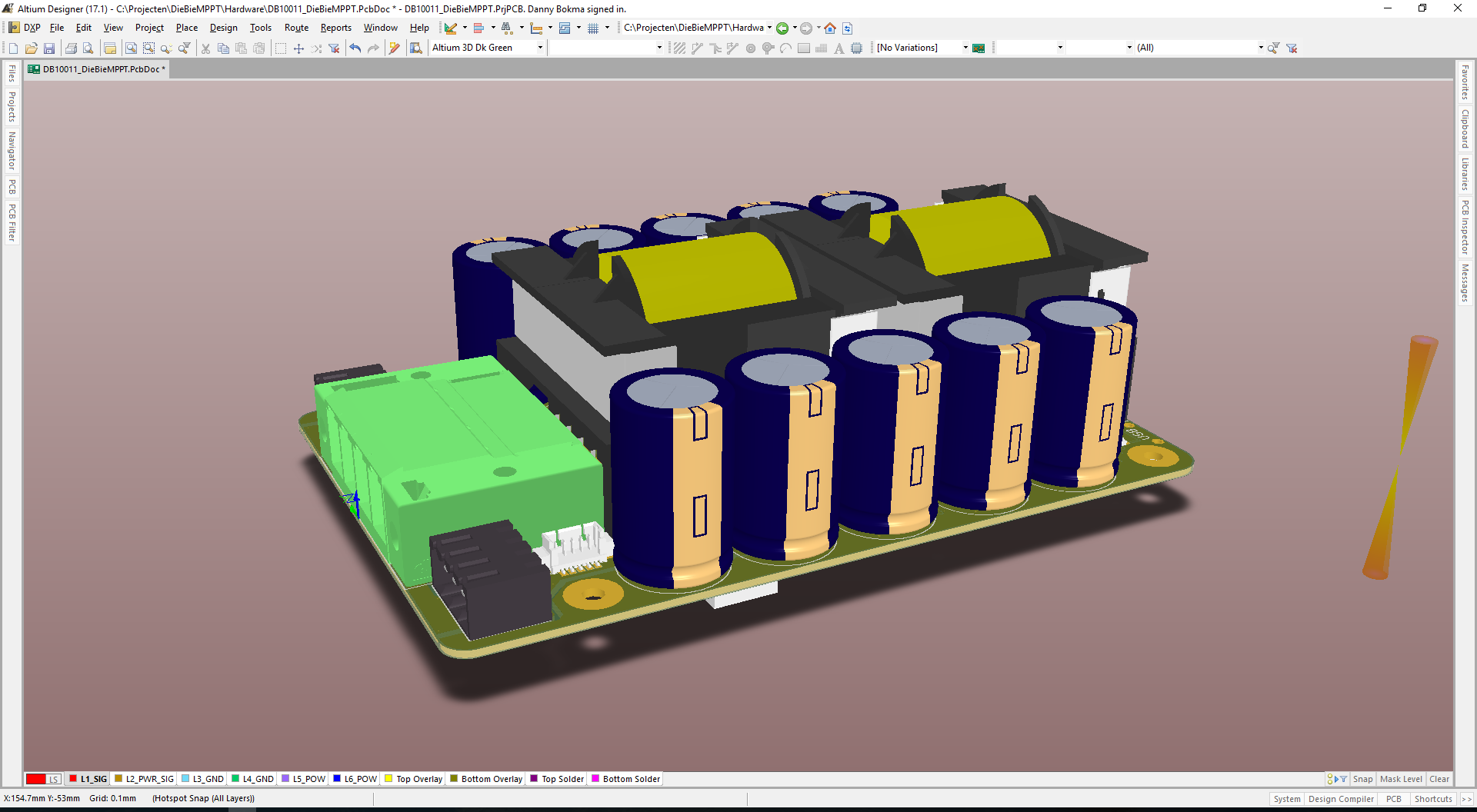Click the Cut scissors icon
The height and width of the screenshot is (812, 1477).
click(x=205, y=48)
